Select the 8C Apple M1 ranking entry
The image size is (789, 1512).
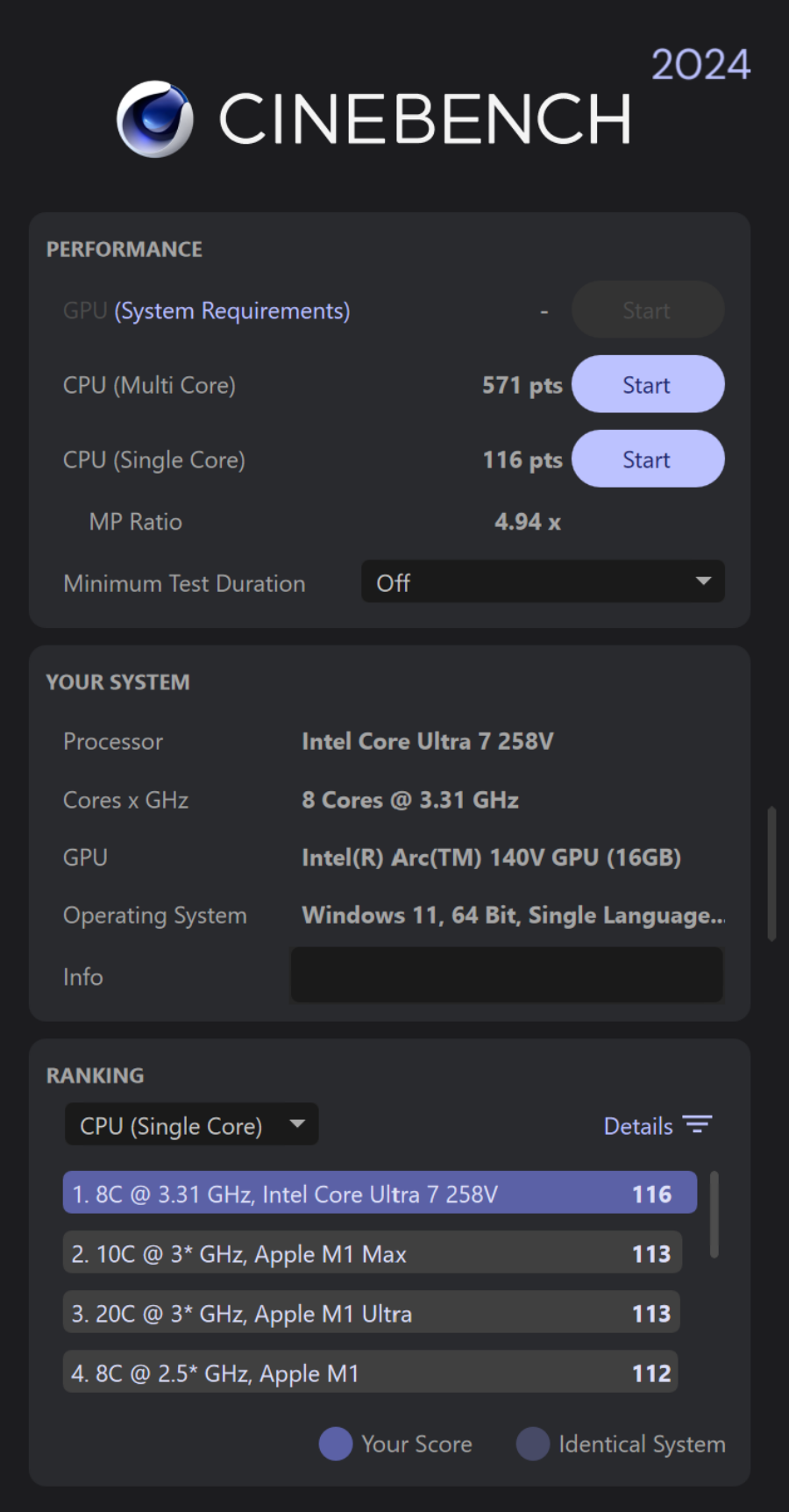[x=372, y=1373]
